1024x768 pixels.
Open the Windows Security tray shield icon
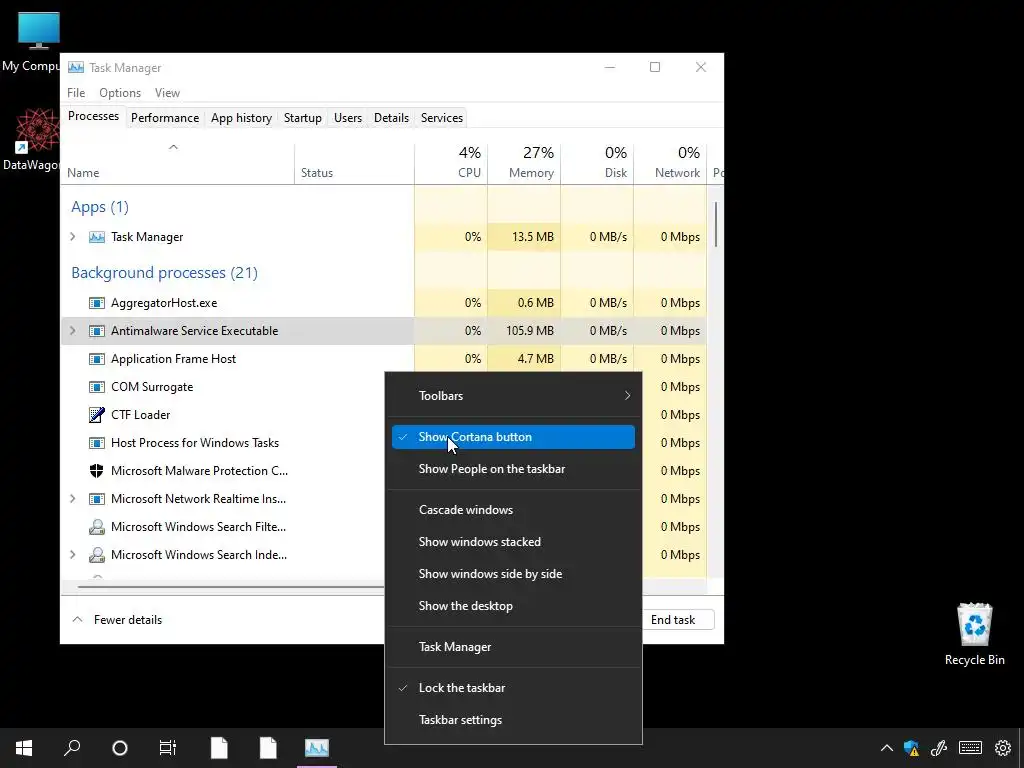click(x=912, y=748)
